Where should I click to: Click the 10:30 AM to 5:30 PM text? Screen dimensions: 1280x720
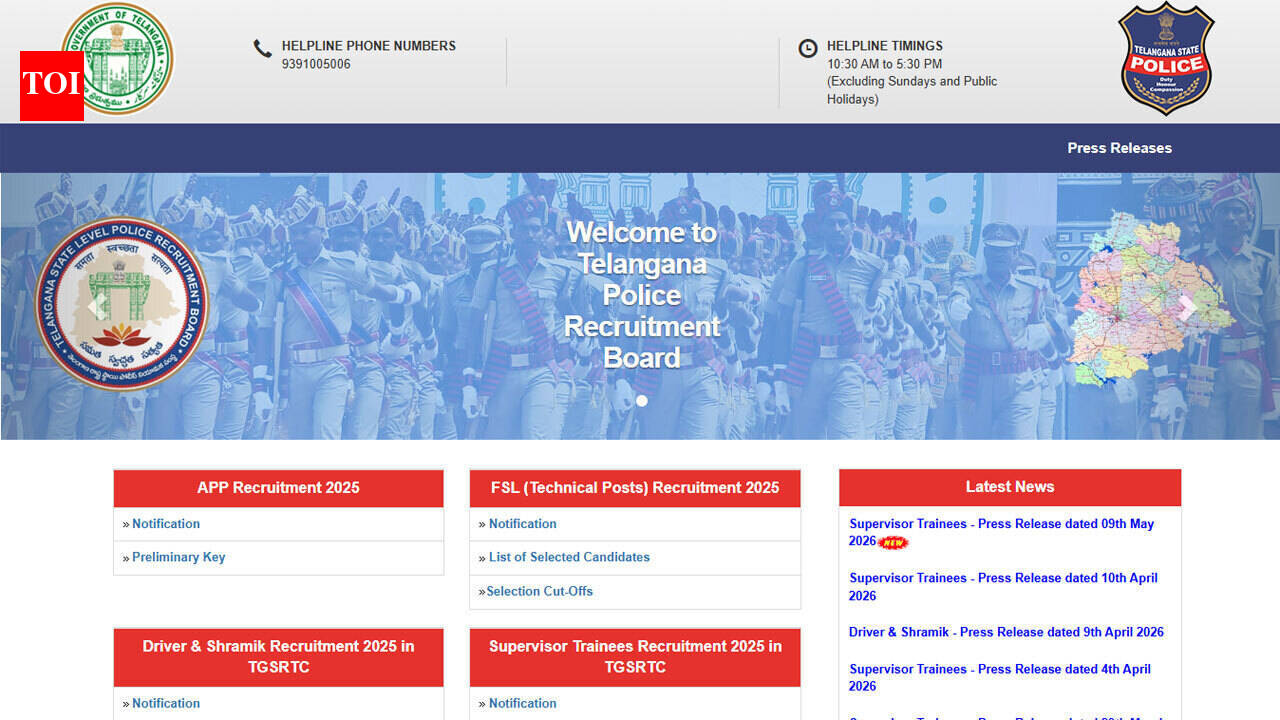[x=884, y=64]
